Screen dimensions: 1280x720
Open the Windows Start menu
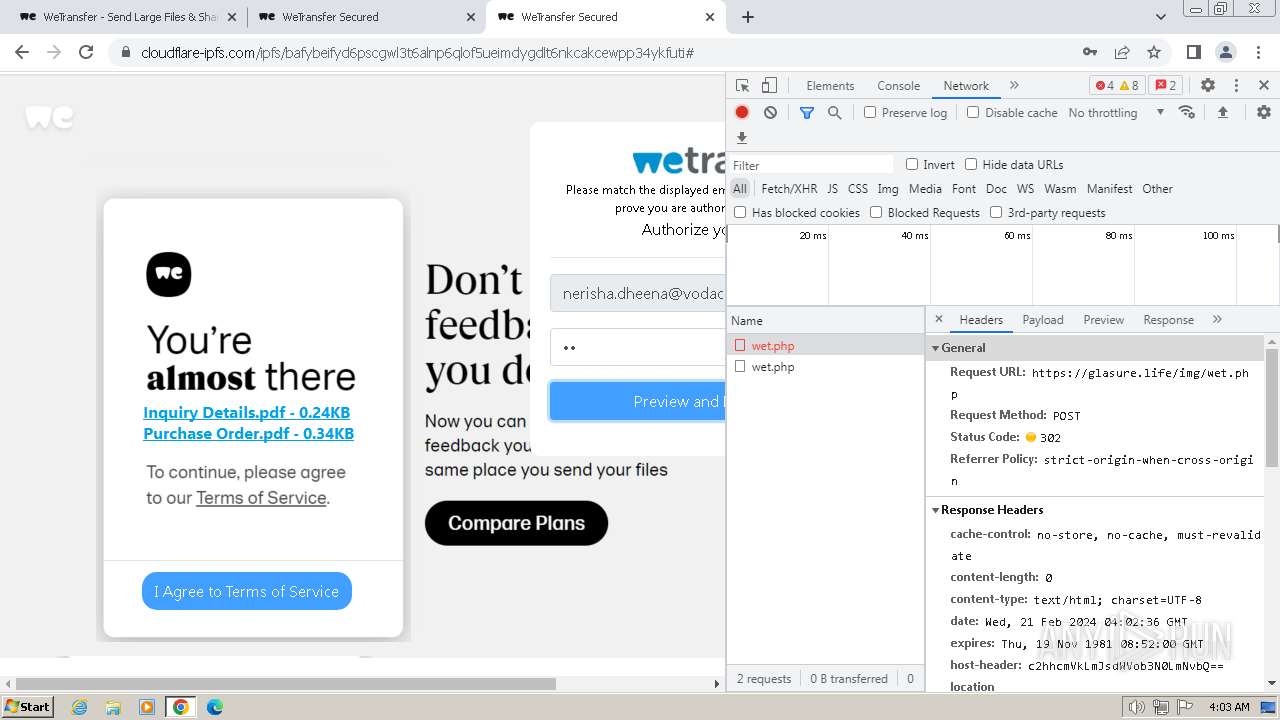tap(27, 706)
